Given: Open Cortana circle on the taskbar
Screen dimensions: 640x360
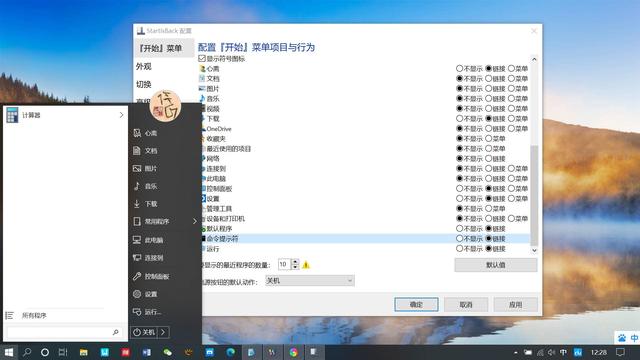Looking at the screenshot, I should click(x=45, y=352).
